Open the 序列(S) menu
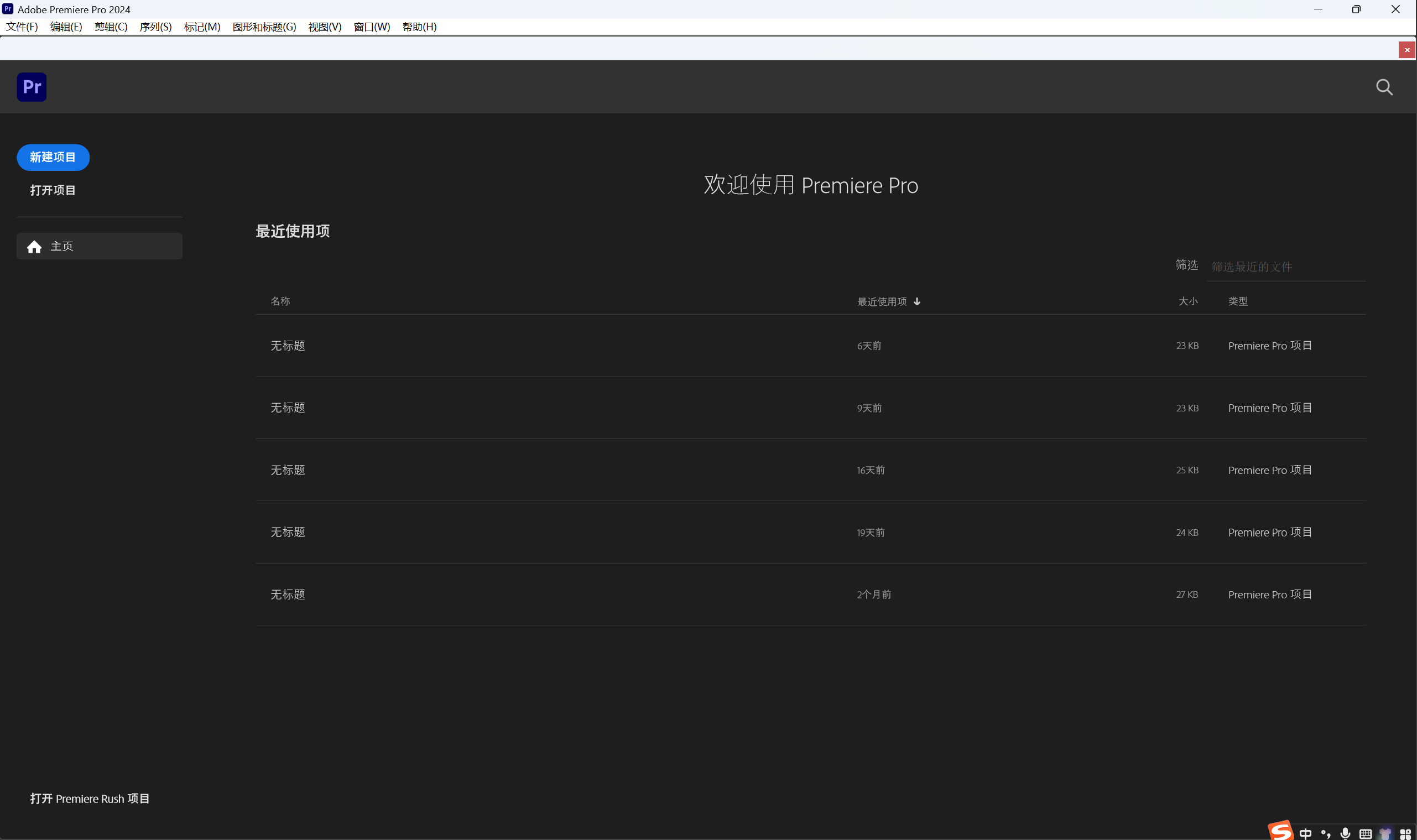1417x840 pixels. pyautogui.click(x=155, y=27)
